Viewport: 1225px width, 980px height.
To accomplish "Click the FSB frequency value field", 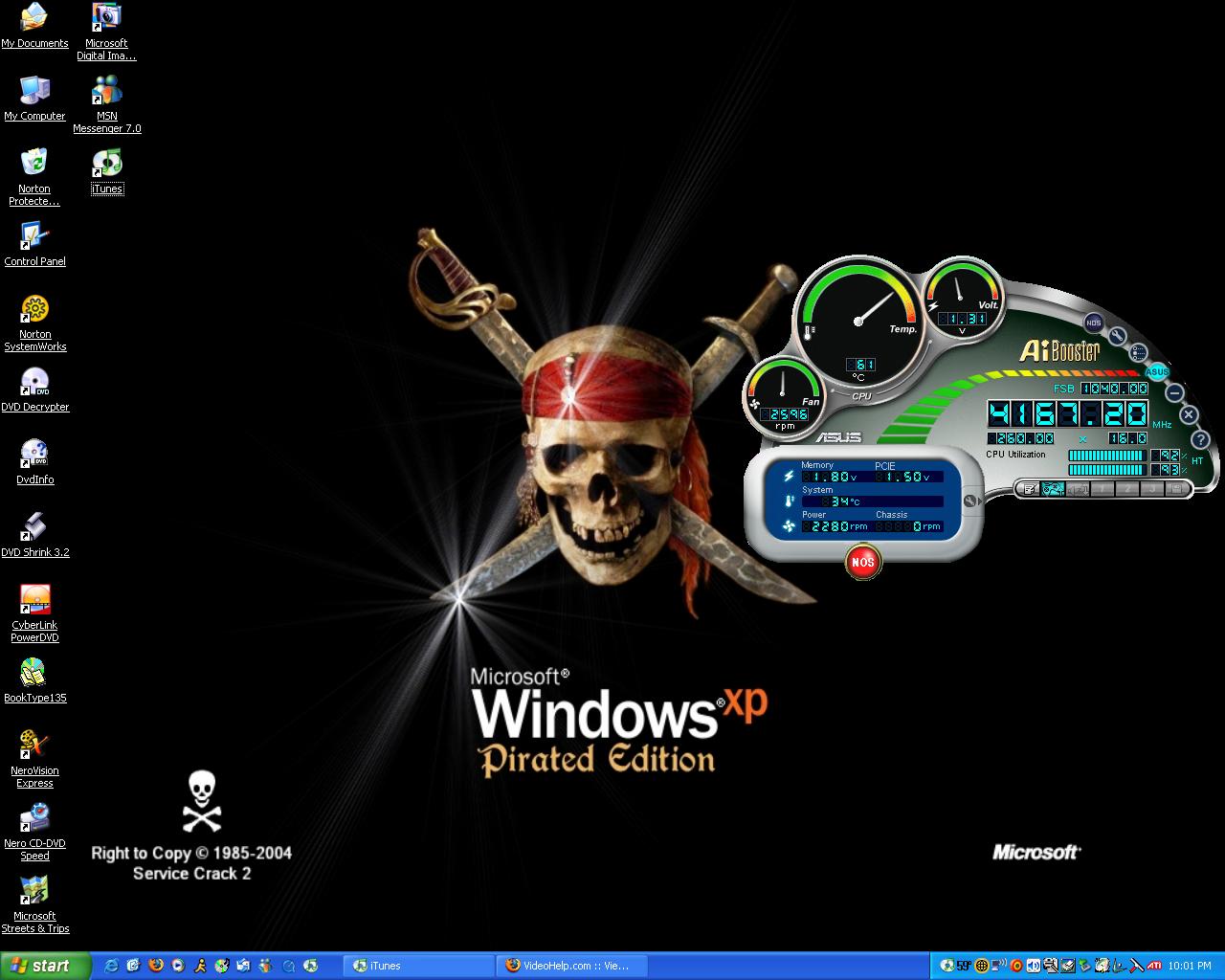I will coord(1115,389).
